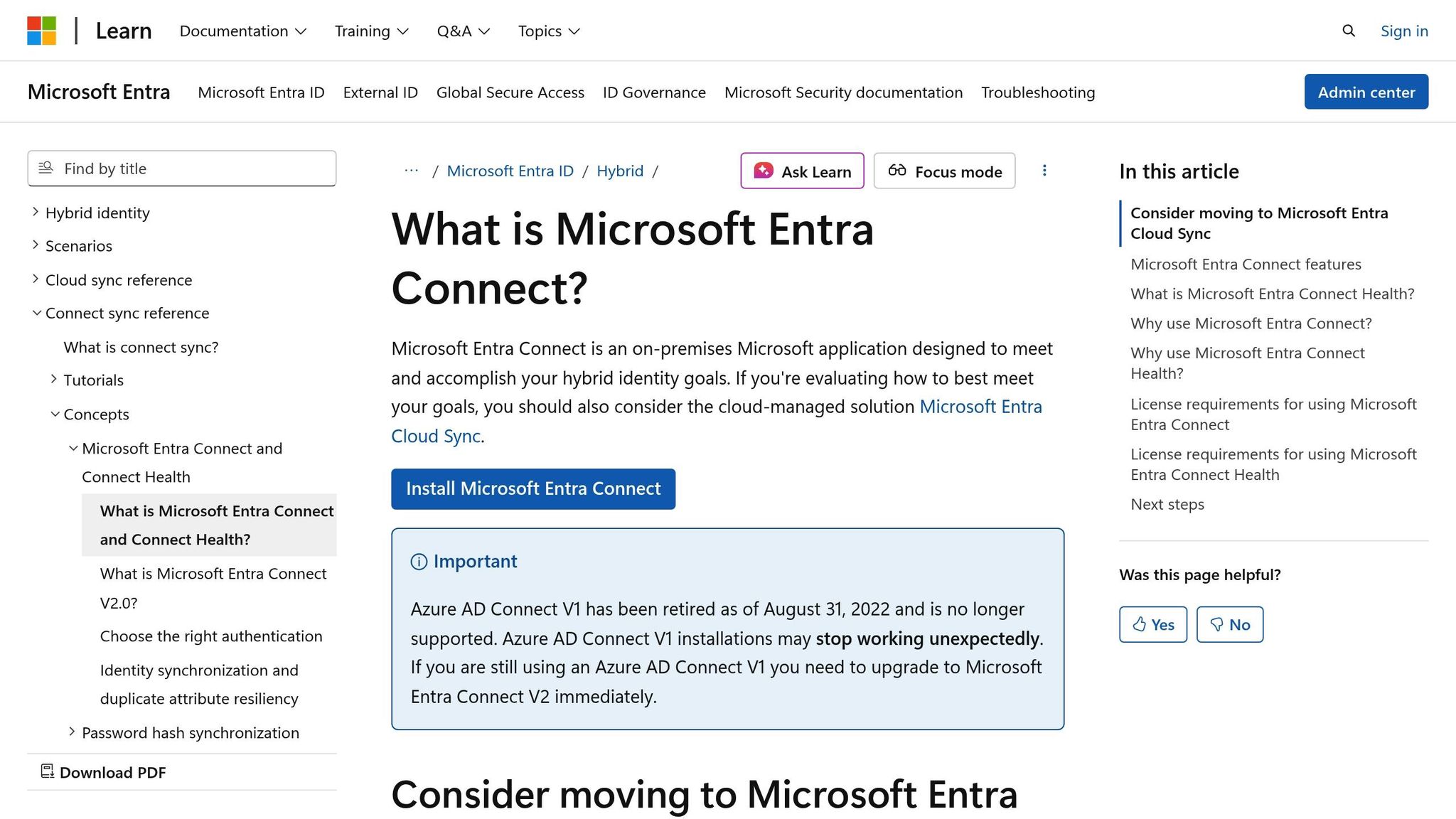Click the filter icon in Find by title

(x=45, y=168)
